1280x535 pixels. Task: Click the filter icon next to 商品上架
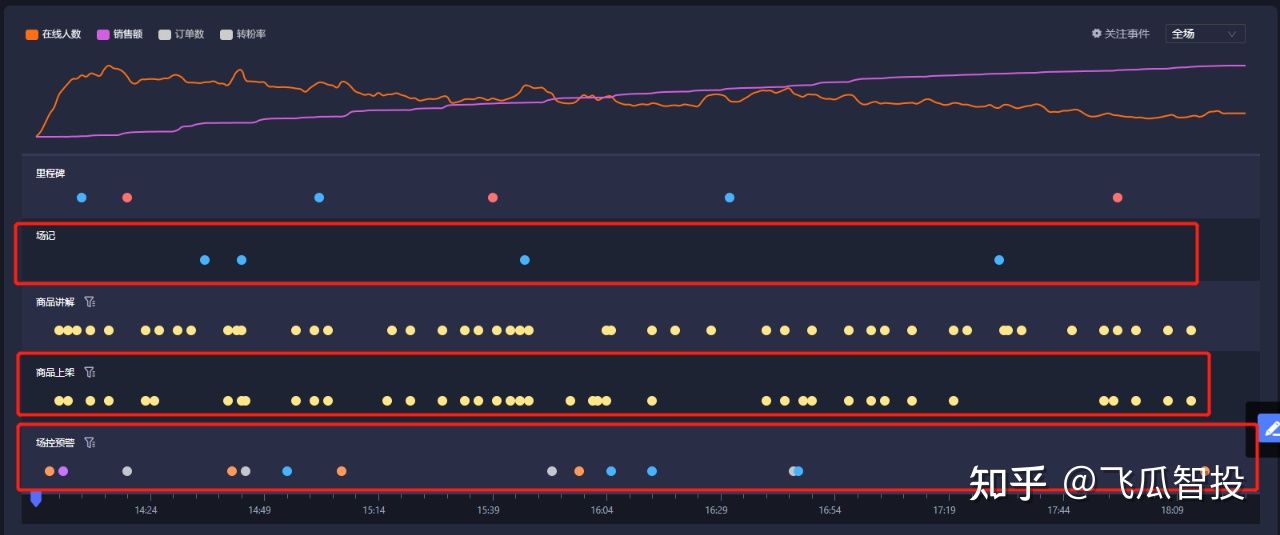click(89, 372)
